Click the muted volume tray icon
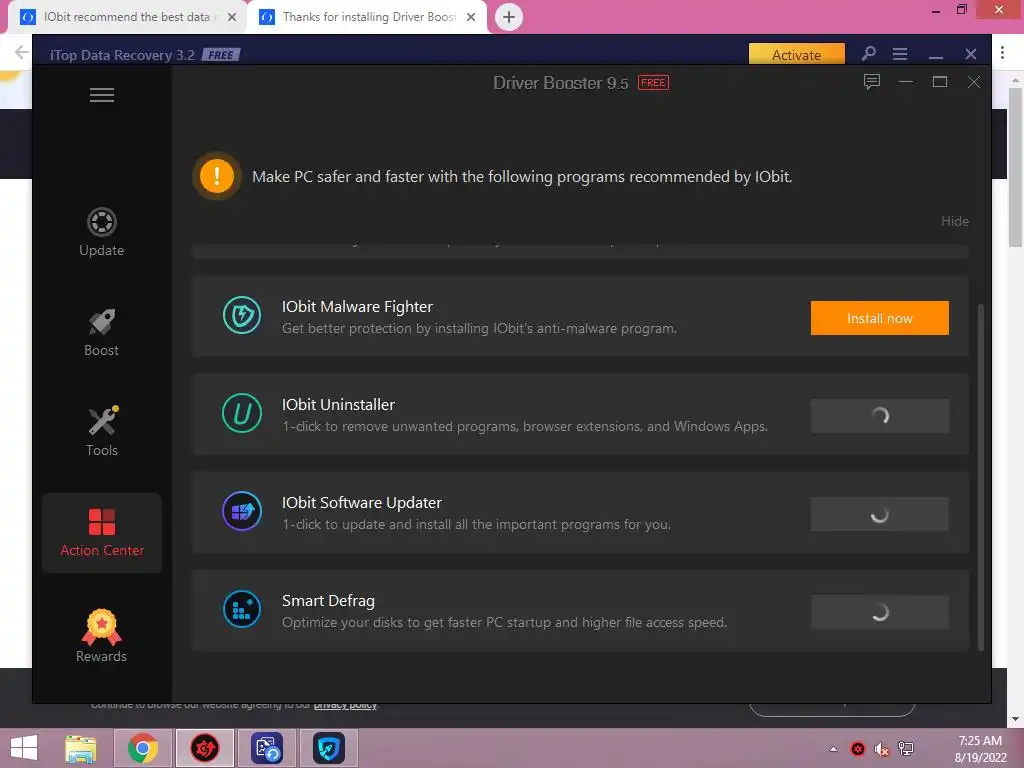 882,749
